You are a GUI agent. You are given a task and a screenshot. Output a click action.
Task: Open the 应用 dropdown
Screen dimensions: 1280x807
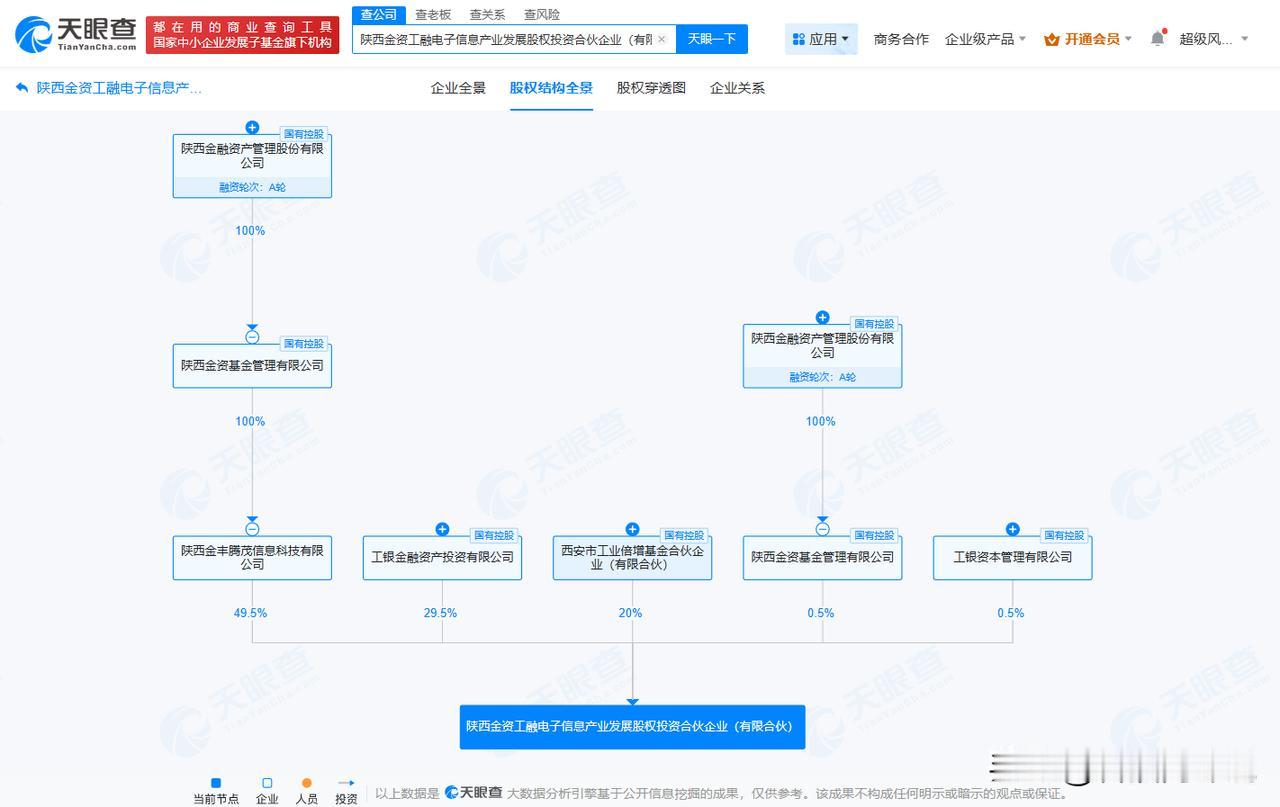[821, 39]
